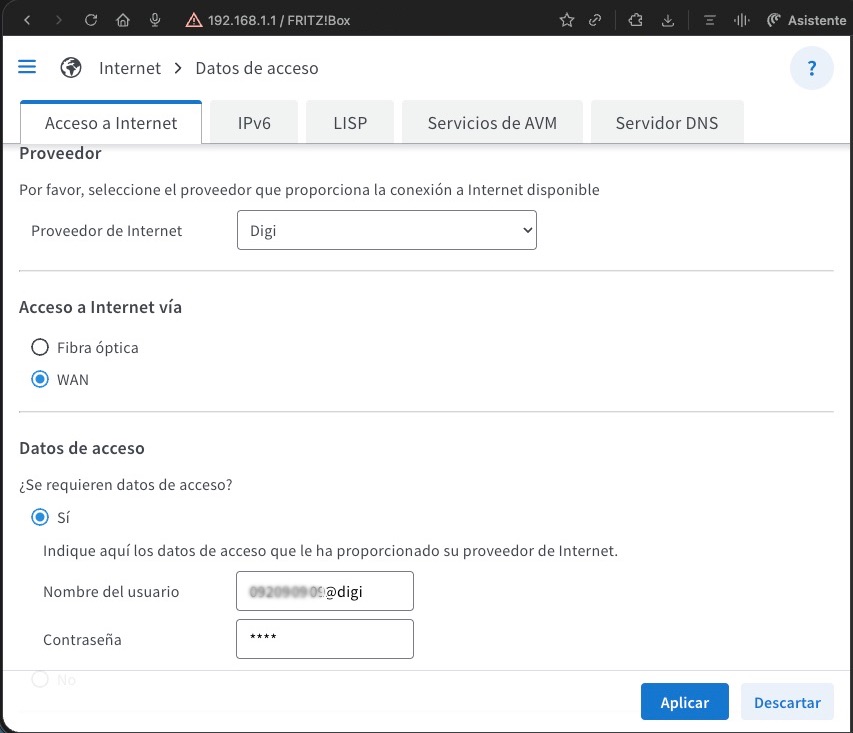This screenshot has height=733, width=853.
Task: Open the downloads icon
Action: [668, 21]
